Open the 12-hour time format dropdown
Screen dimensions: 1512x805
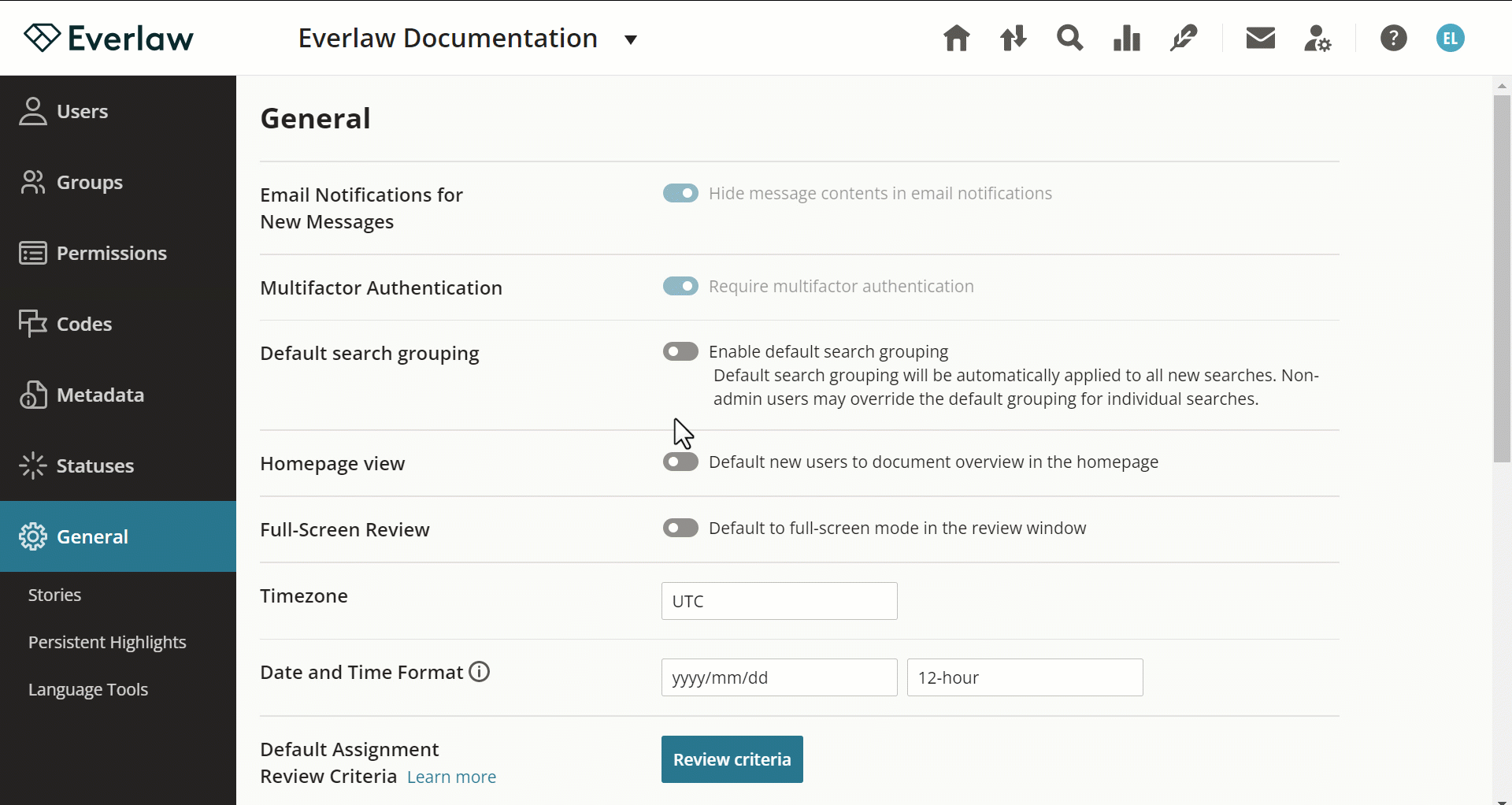1024,677
